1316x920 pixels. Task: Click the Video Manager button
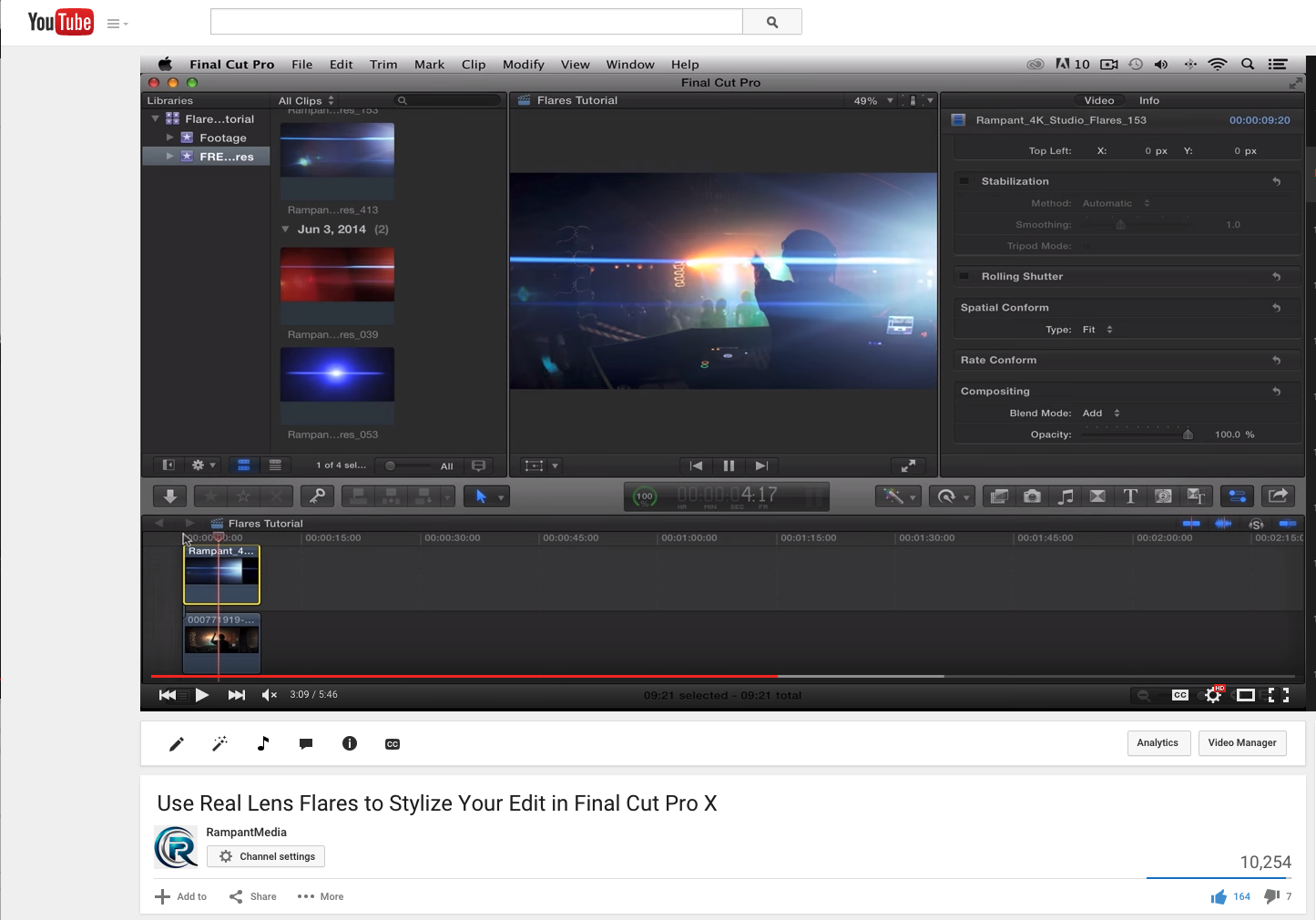[1242, 743]
